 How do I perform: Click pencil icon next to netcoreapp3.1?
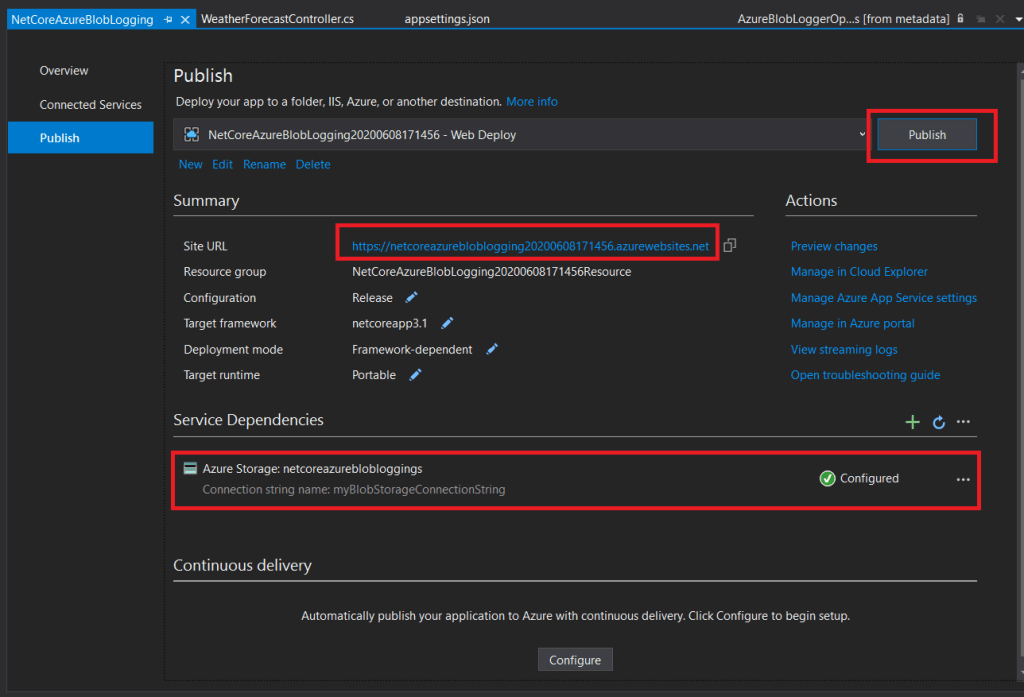447,323
